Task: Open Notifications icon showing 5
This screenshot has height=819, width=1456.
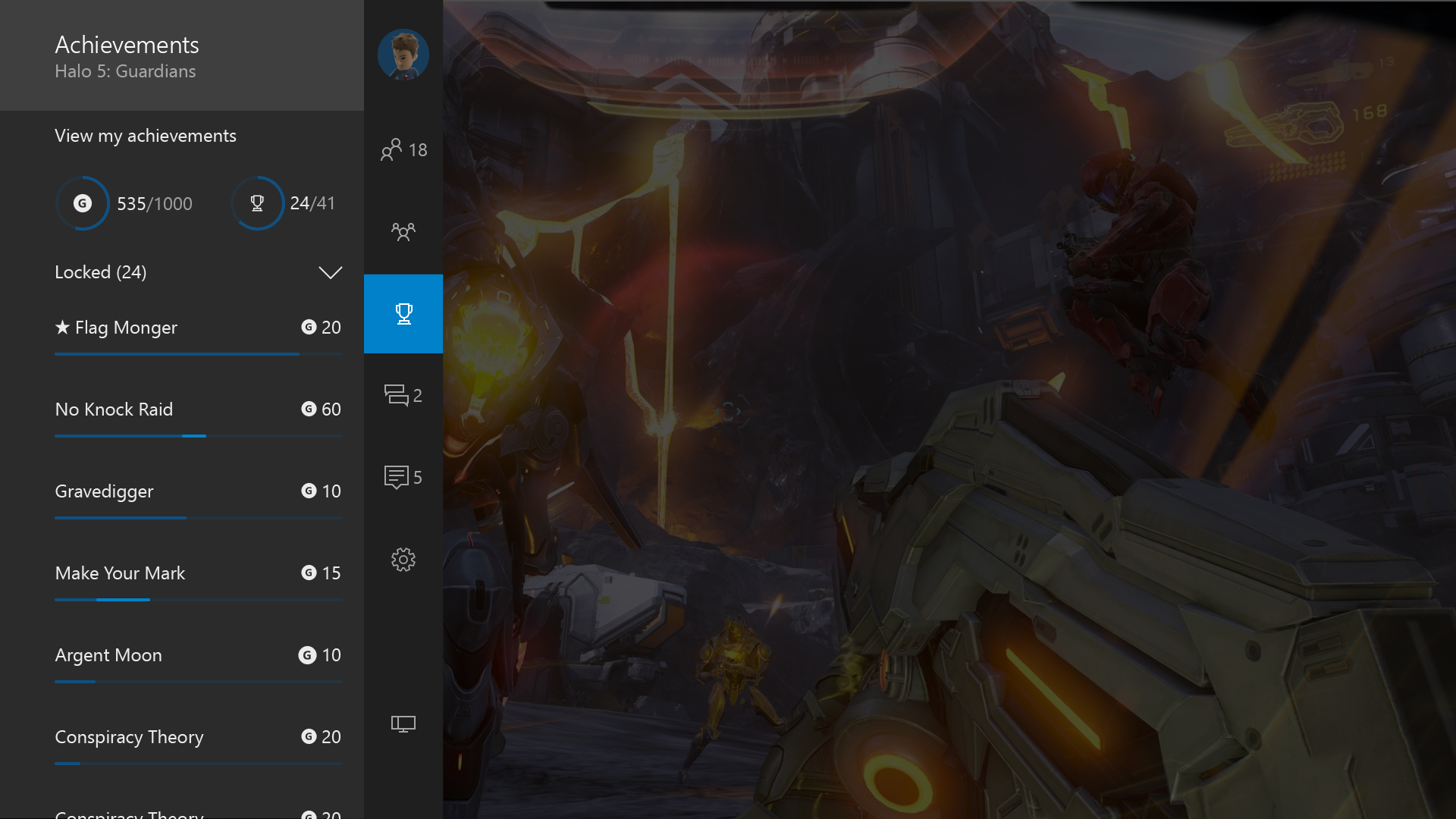Action: coord(403,477)
